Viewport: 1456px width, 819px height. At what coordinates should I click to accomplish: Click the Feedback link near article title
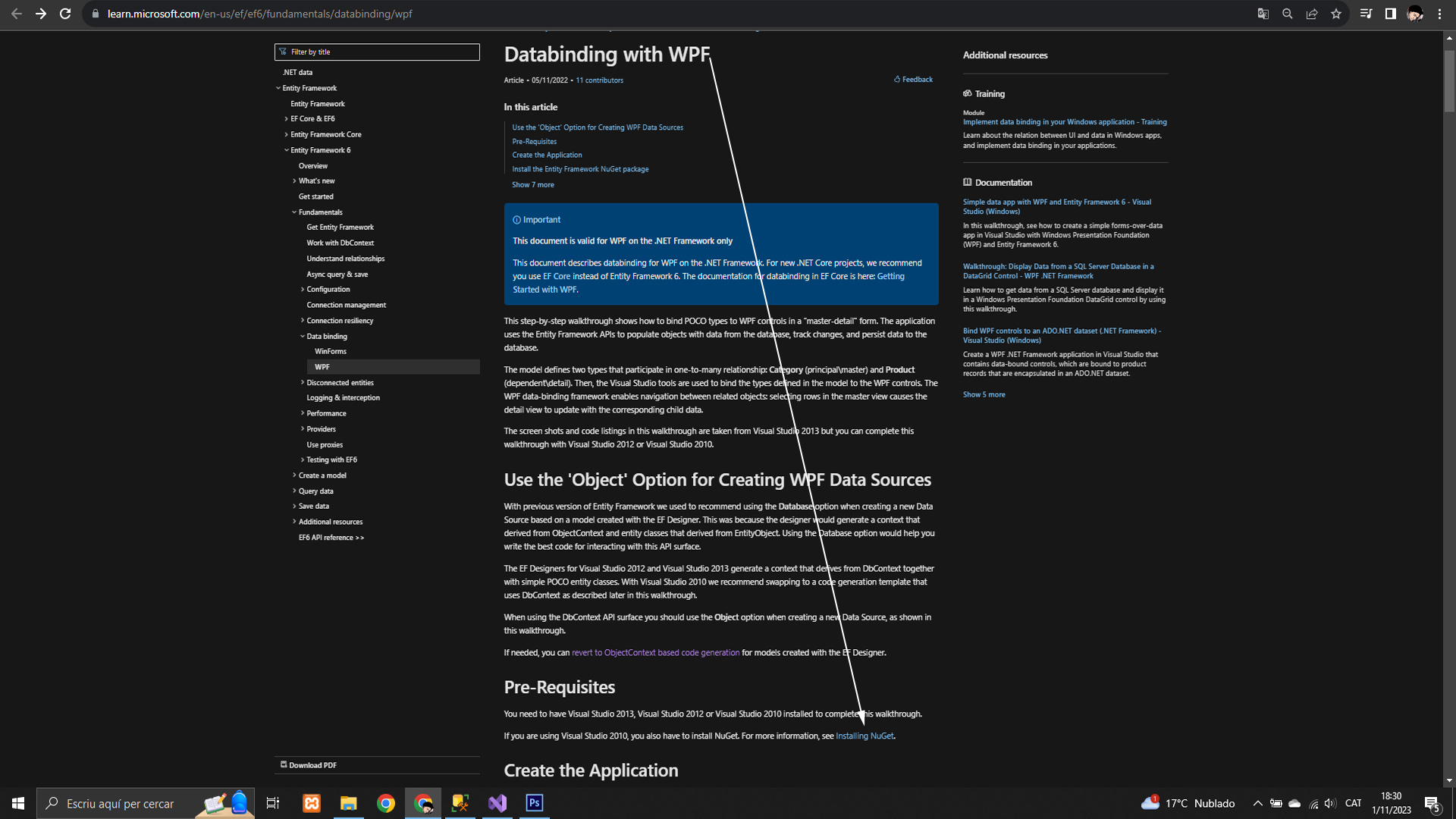point(913,80)
